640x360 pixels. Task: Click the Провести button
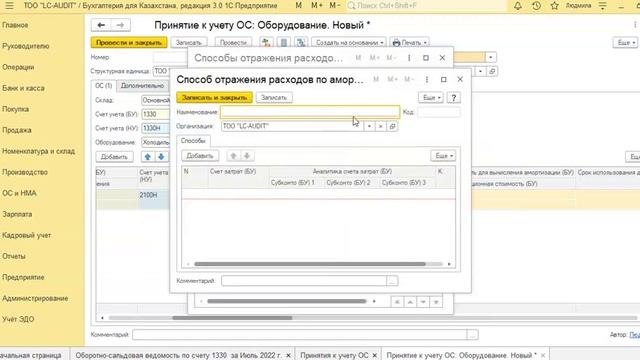tap(233, 42)
